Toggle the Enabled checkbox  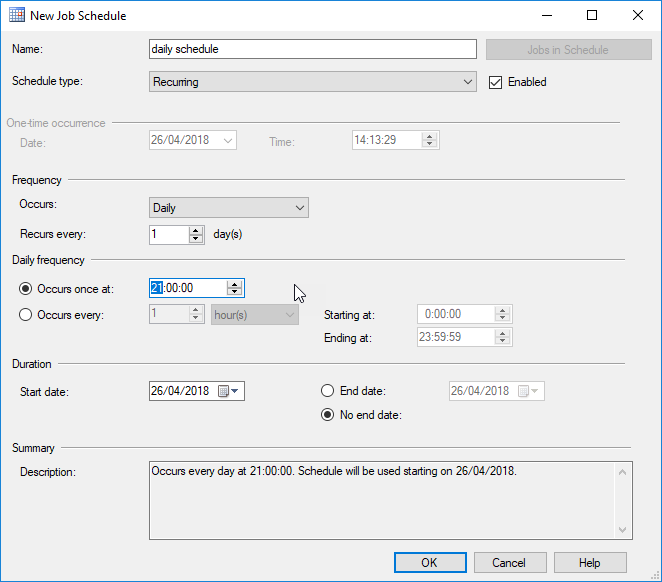click(495, 82)
